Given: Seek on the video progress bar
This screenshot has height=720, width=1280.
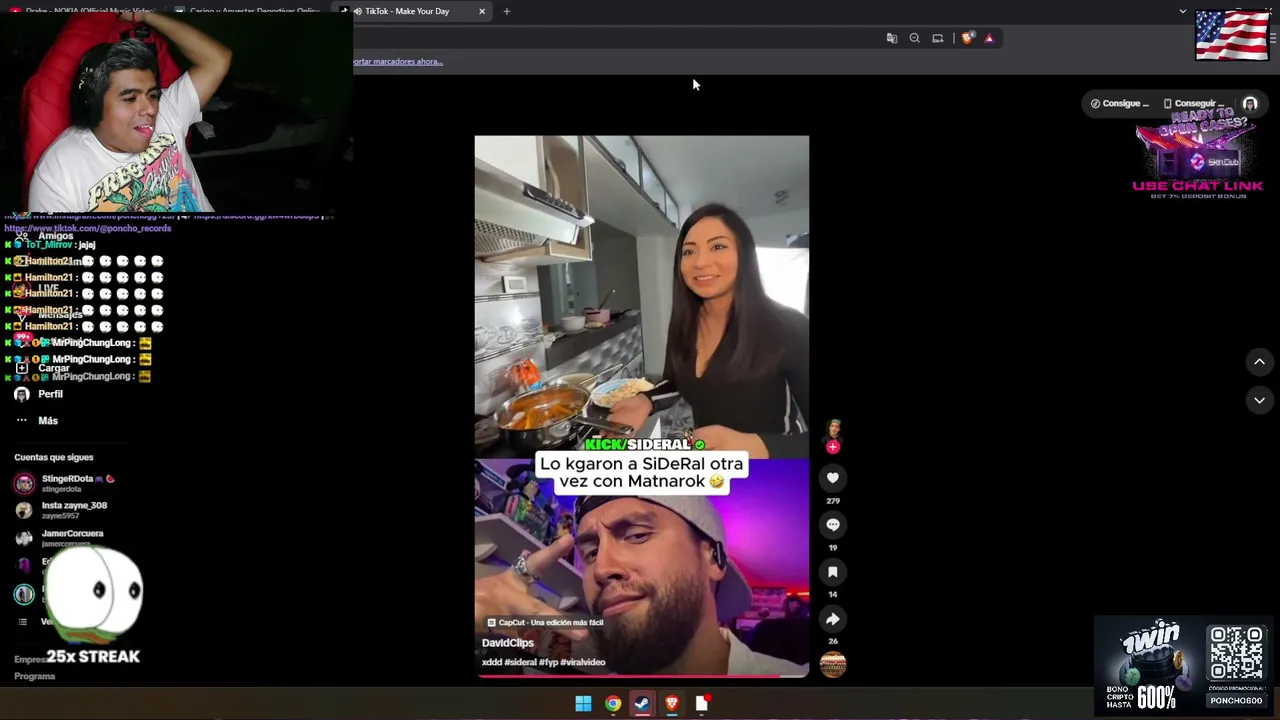Looking at the screenshot, I should [x=642, y=677].
